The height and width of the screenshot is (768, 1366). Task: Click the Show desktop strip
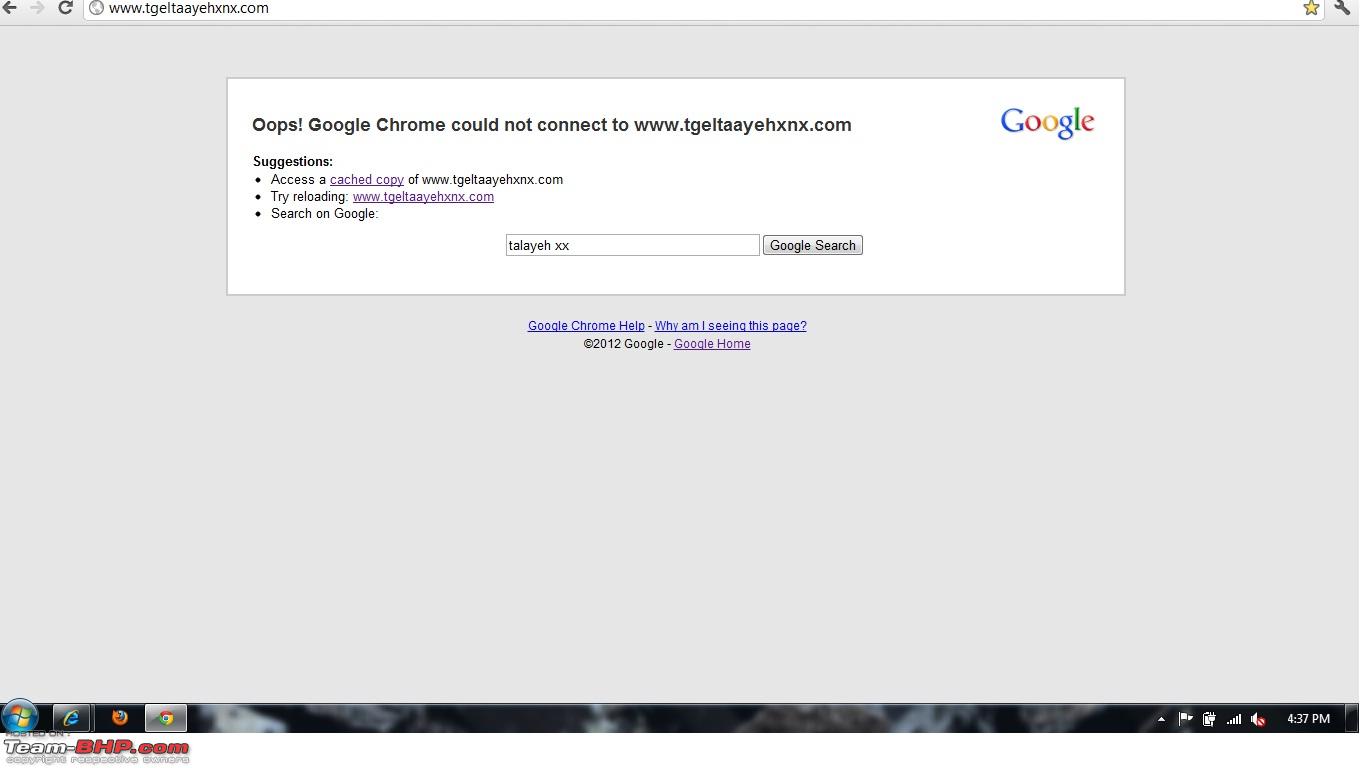click(x=1352, y=719)
